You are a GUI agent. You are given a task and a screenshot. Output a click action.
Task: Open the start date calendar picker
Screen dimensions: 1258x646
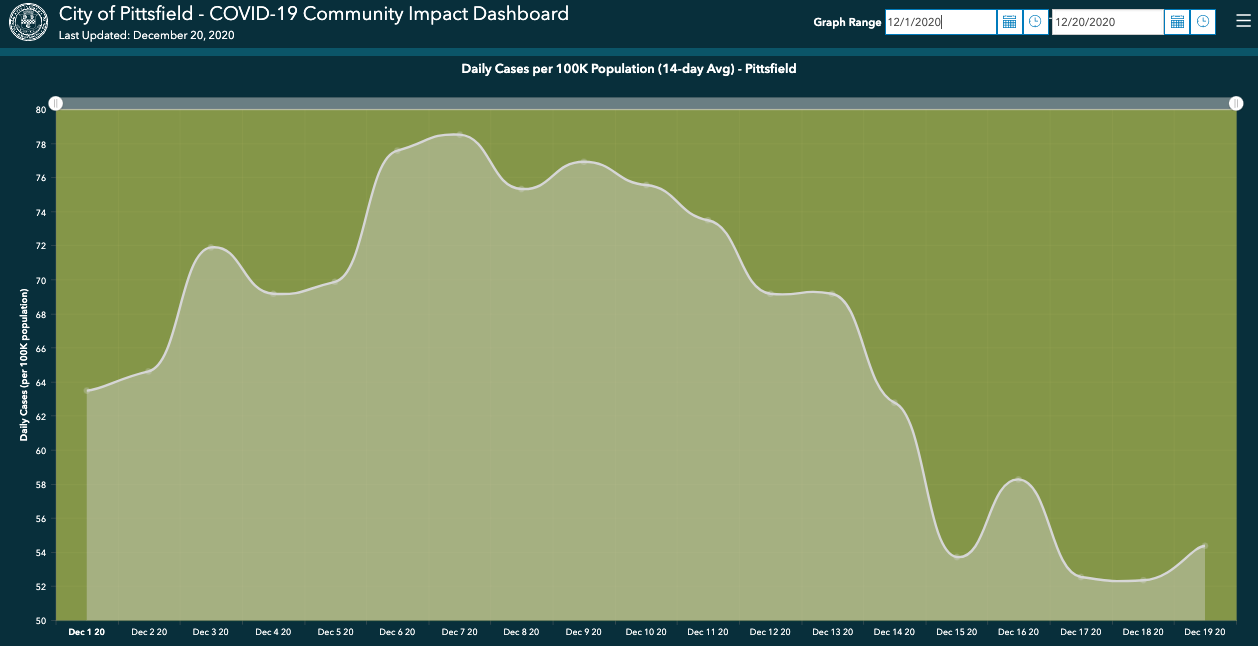click(x=1009, y=22)
